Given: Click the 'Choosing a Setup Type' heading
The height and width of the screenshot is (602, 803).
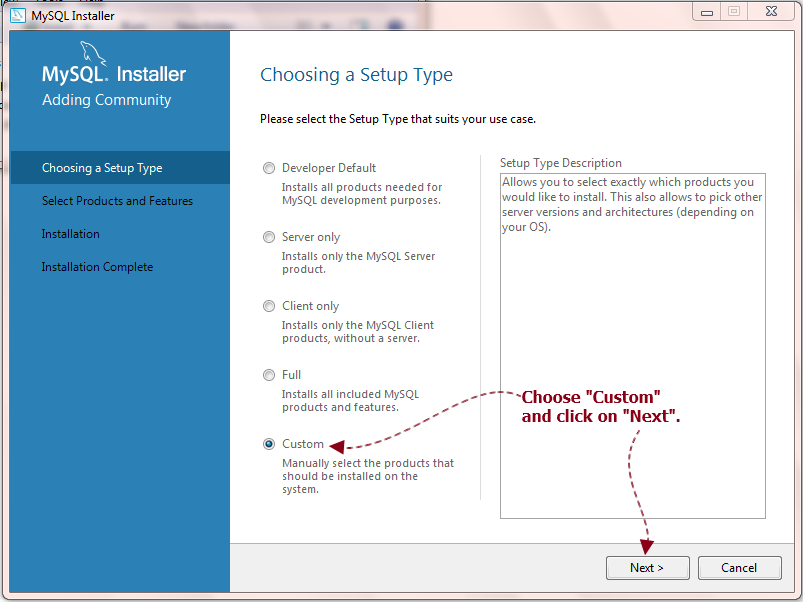Looking at the screenshot, I should [x=356, y=75].
